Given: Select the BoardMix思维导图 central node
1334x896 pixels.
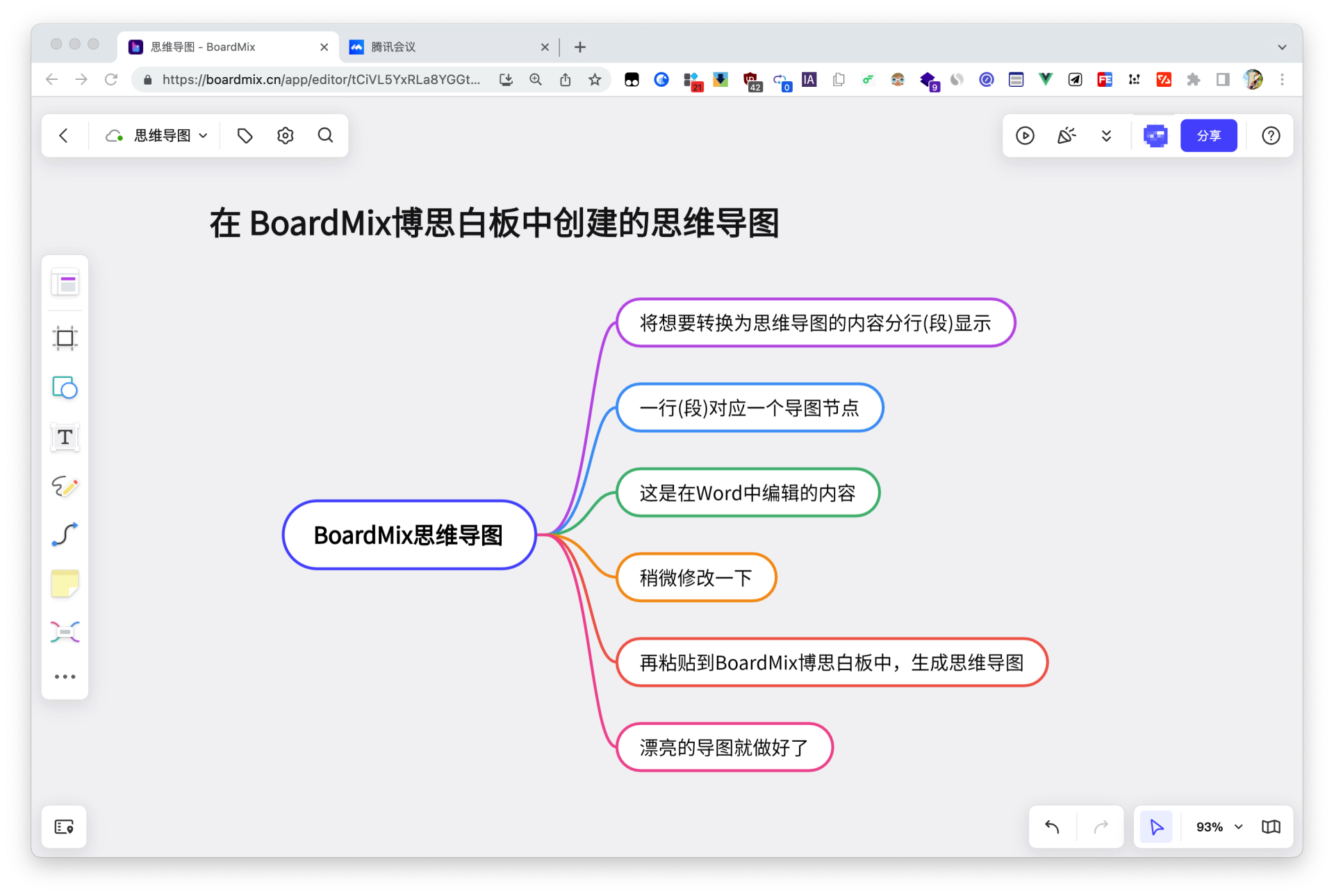Looking at the screenshot, I should point(409,535).
